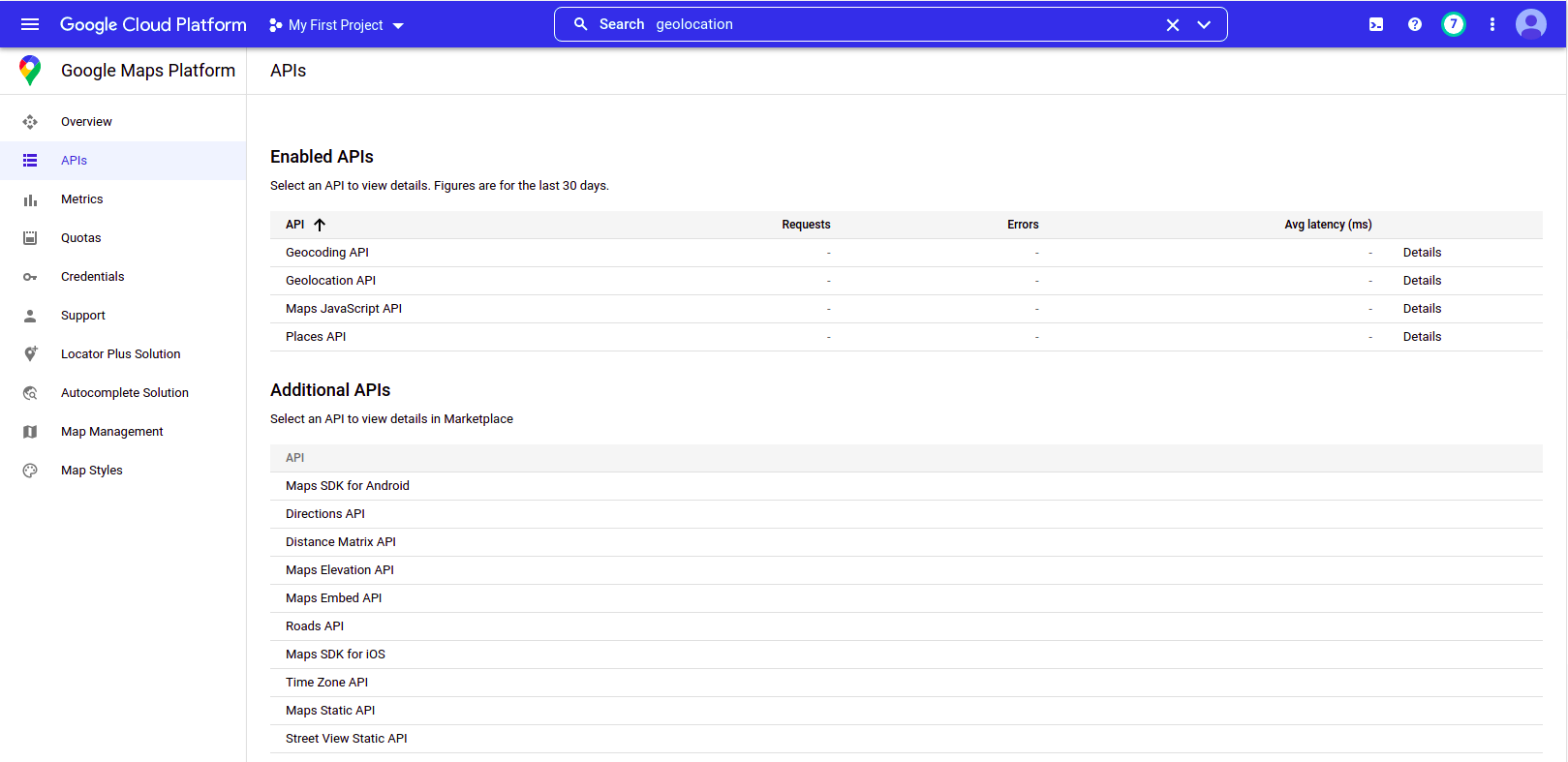Click the Support person icon
Image resolution: width=1568 pixels, height=762 pixels.
pyautogui.click(x=30, y=316)
